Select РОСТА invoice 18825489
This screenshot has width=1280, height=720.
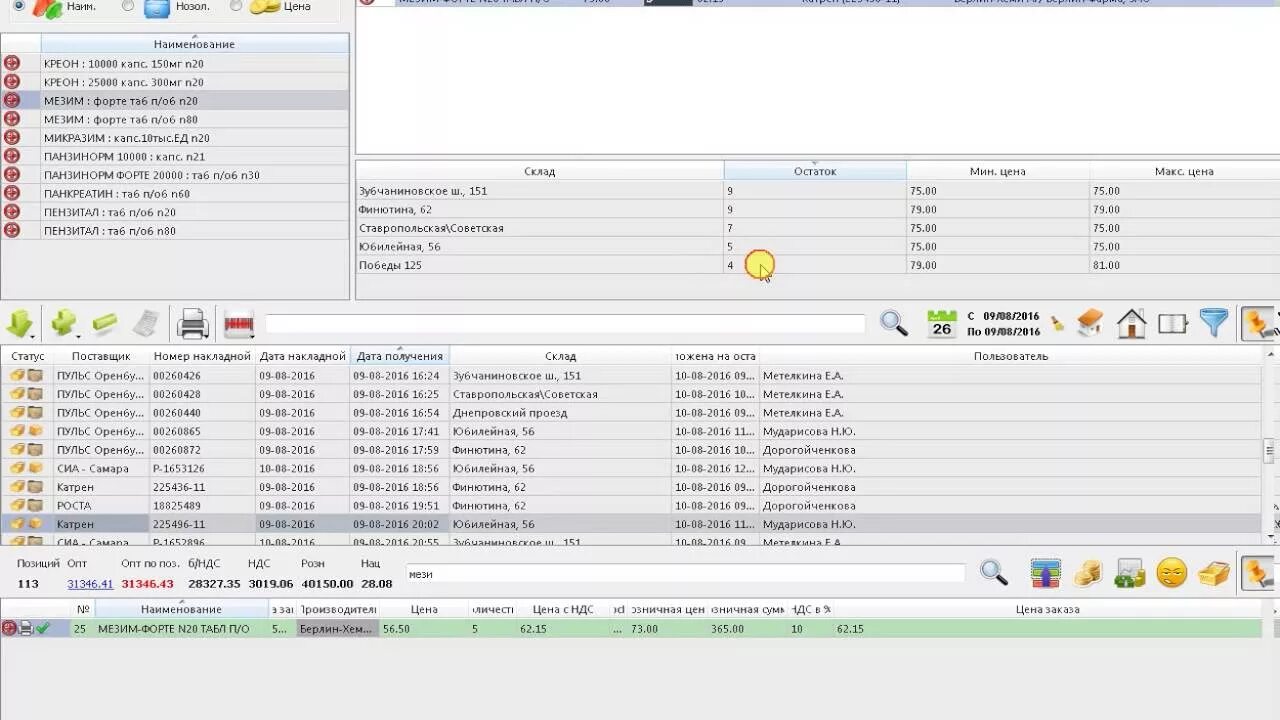(x=631, y=505)
